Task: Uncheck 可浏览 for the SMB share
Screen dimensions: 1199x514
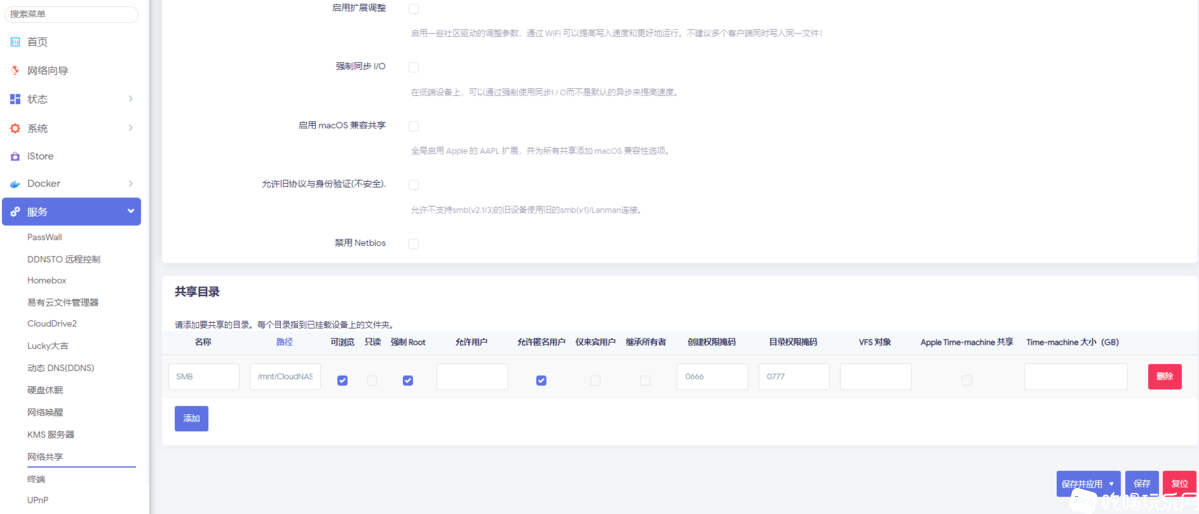Action: [x=343, y=380]
